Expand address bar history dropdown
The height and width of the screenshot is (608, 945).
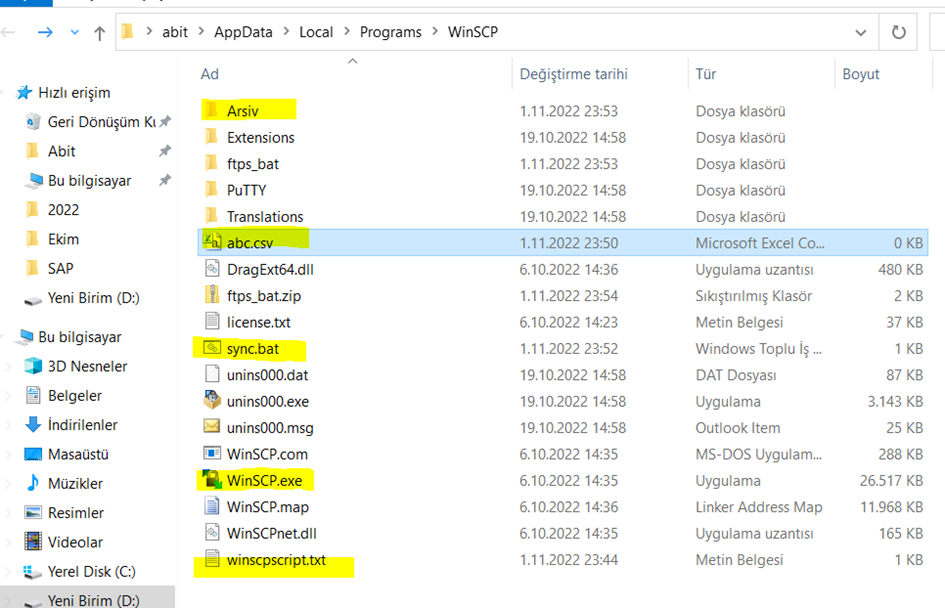coord(861,33)
